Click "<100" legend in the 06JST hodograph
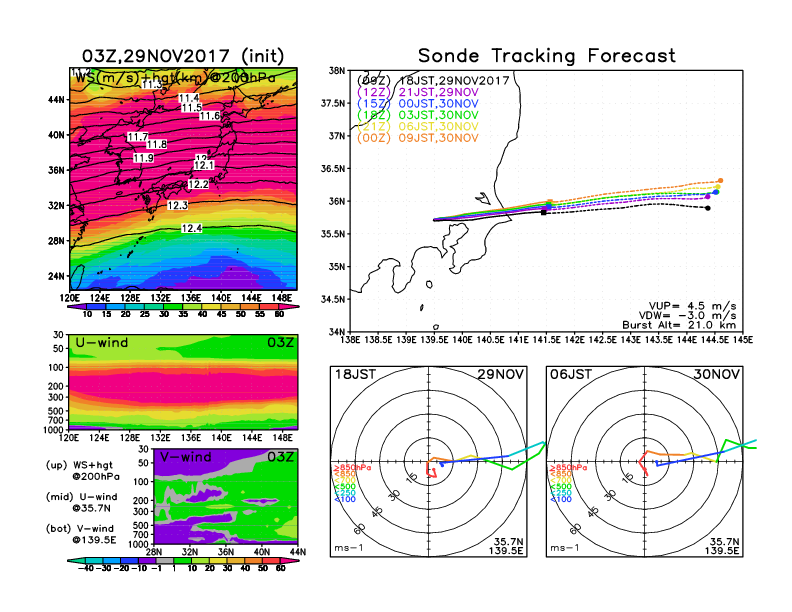The image size is (792, 612). (x=561, y=499)
